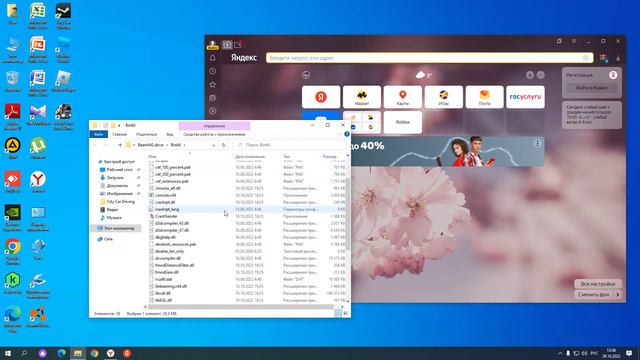Open Kaspersky desktop shortcut

click(x=13, y=283)
